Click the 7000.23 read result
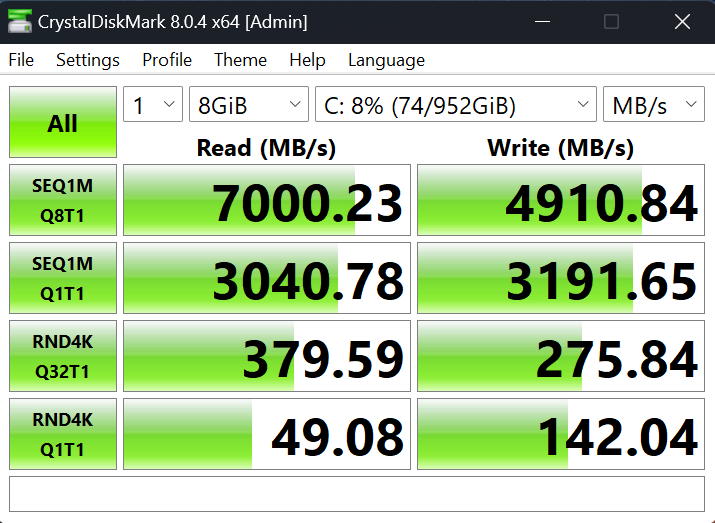The width and height of the screenshot is (715, 523). pos(267,200)
